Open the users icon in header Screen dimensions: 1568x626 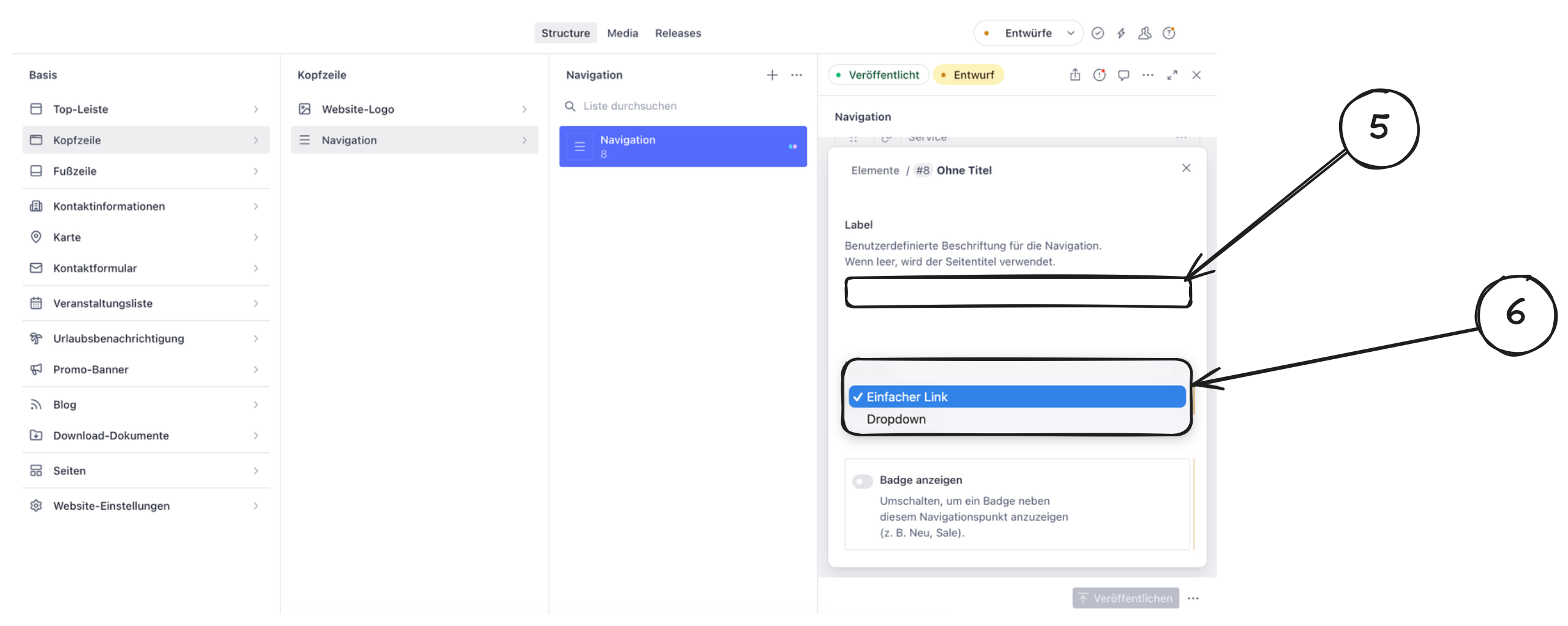pyautogui.click(x=1145, y=33)
